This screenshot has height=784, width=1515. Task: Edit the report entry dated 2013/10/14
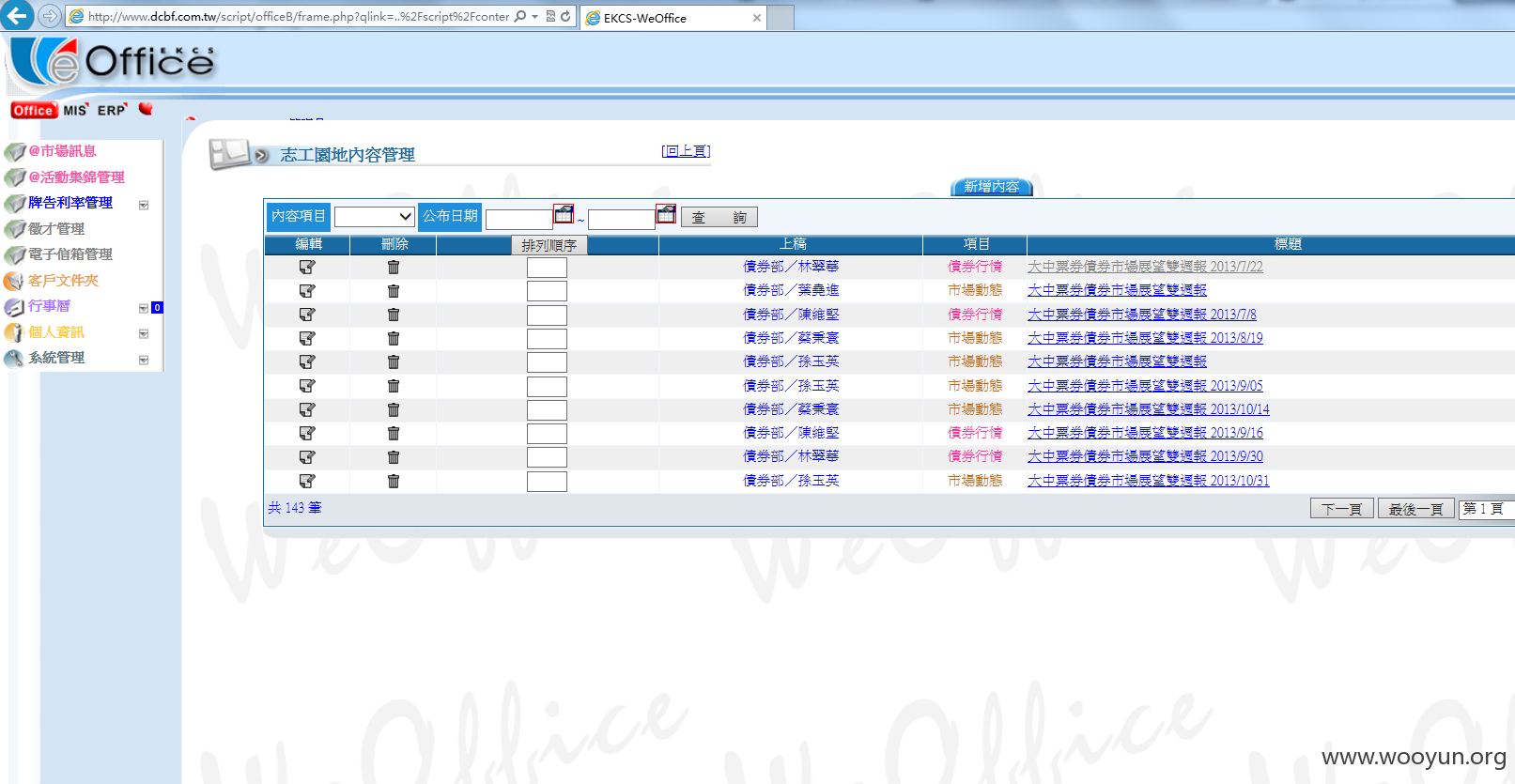pyautogui.click(x=307, y=409)
